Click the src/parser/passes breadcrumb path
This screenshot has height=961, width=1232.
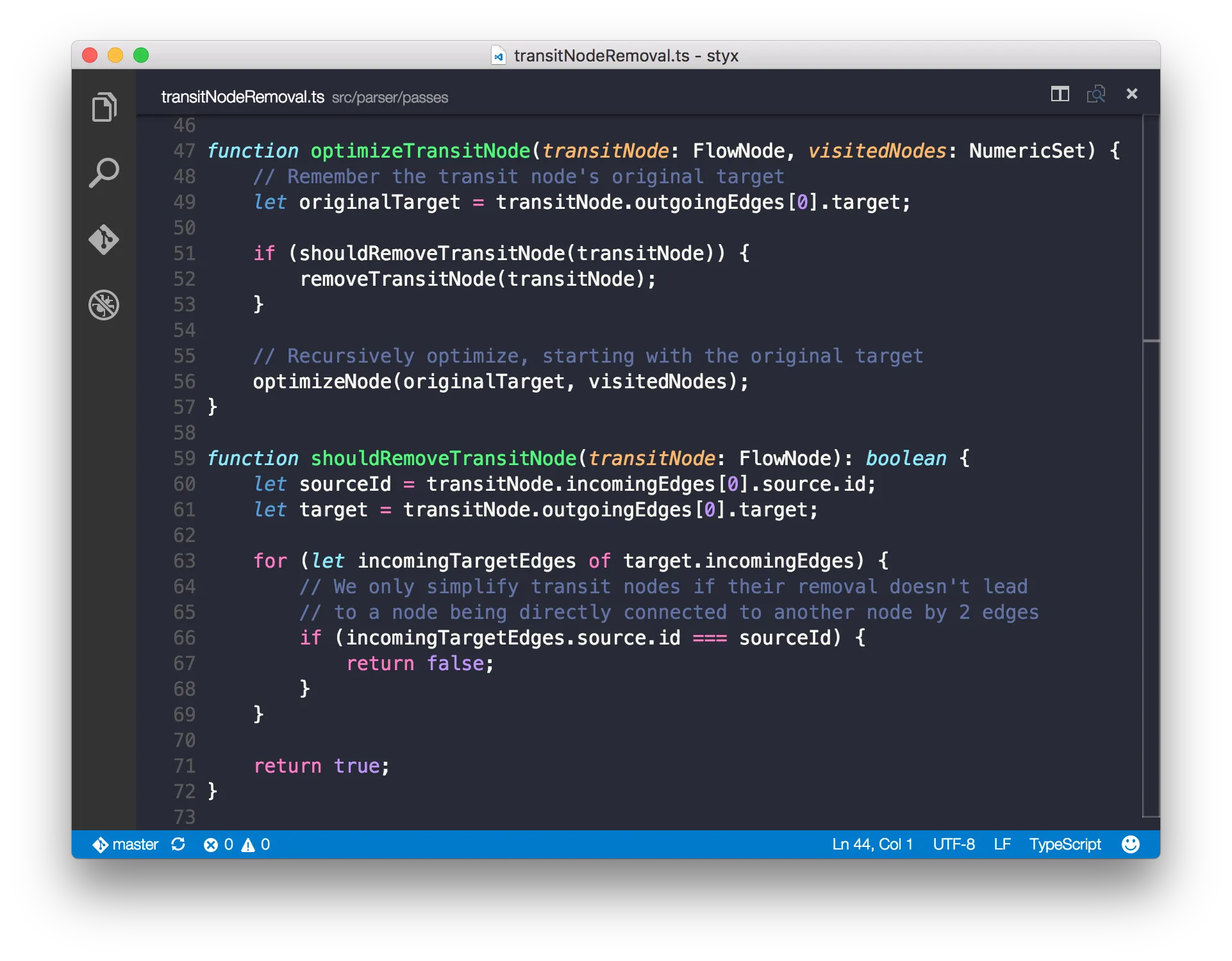pyautogui.click(x=390, y=97)
